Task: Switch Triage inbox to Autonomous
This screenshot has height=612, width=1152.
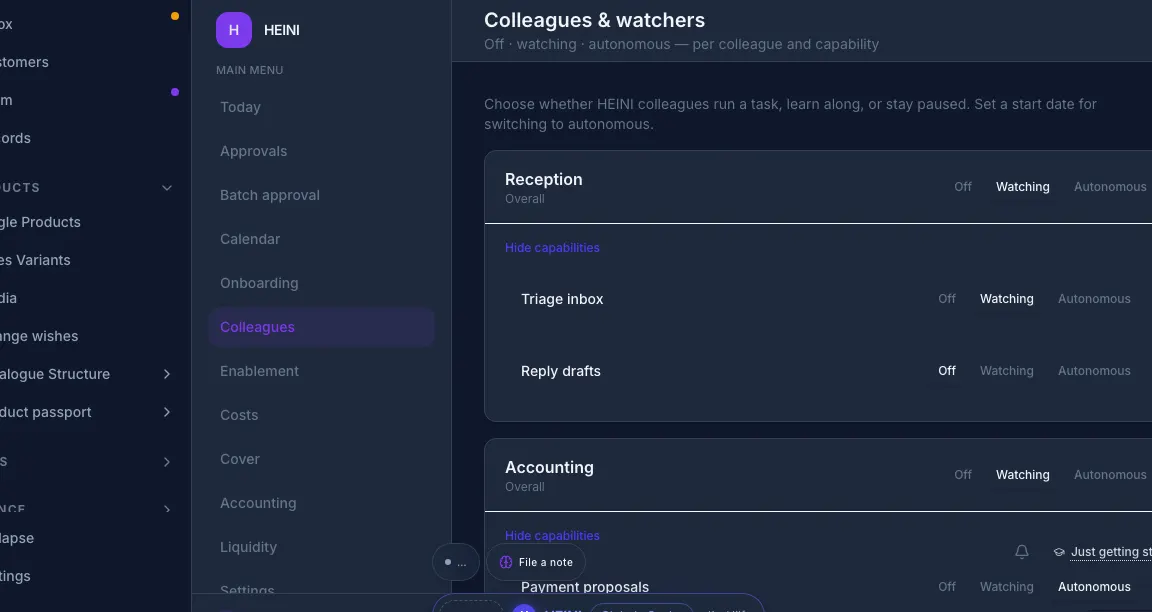Action: [x=1094, y=299]
